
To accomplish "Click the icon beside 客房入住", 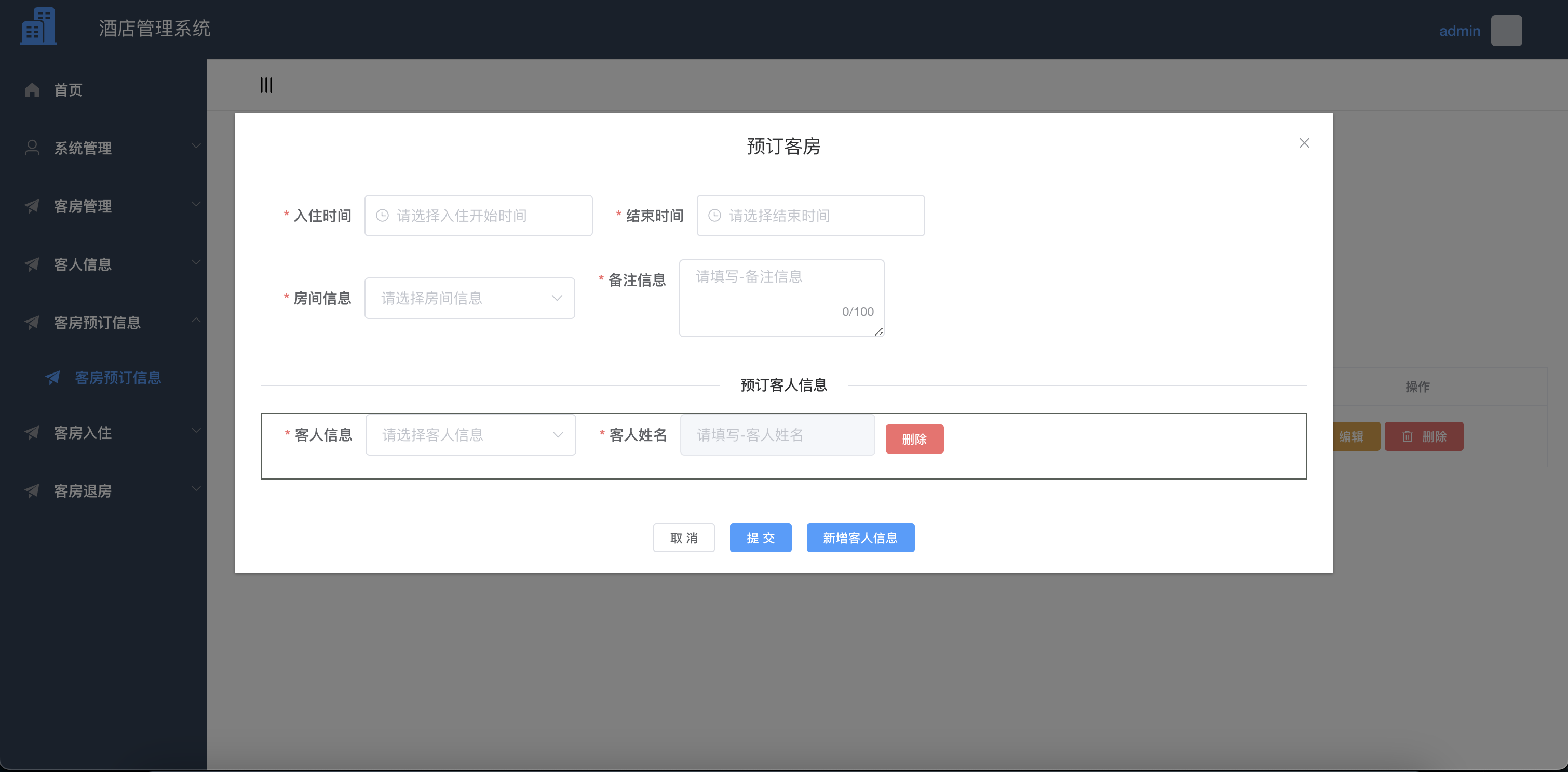I will [32, 433].
